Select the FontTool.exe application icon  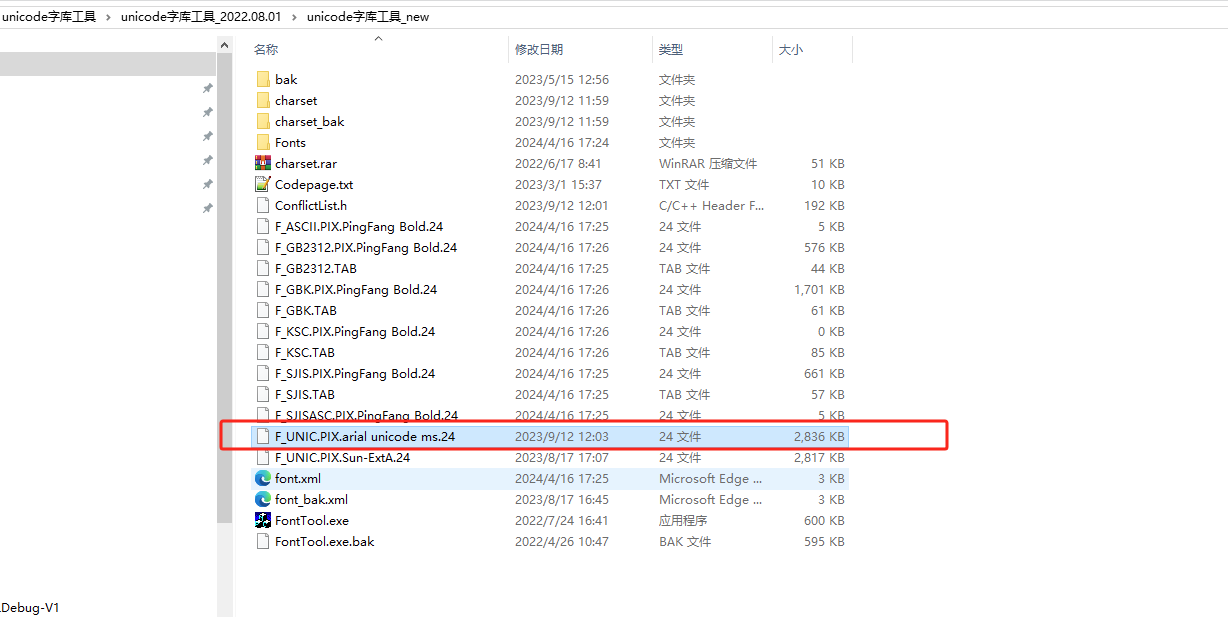(x=263, y=520)
